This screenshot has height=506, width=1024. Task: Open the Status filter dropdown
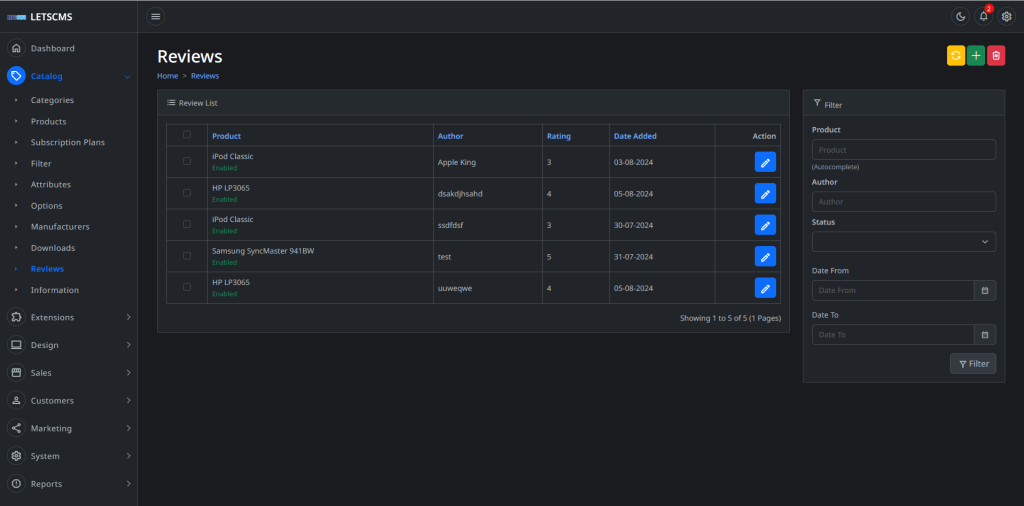click(x=904, y=242)
